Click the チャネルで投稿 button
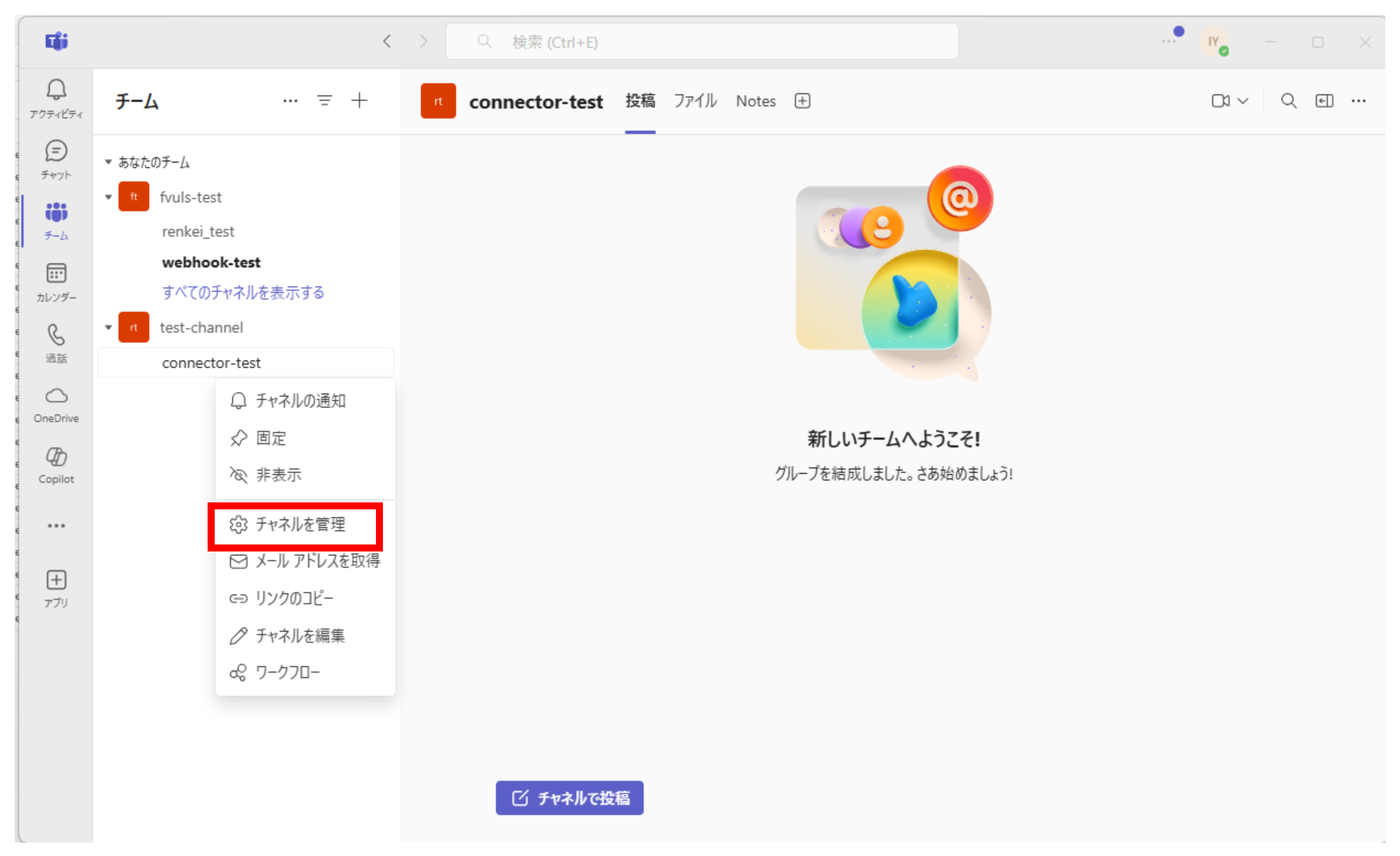Viewport: 1400px width, 856px height. pos(569,797)
